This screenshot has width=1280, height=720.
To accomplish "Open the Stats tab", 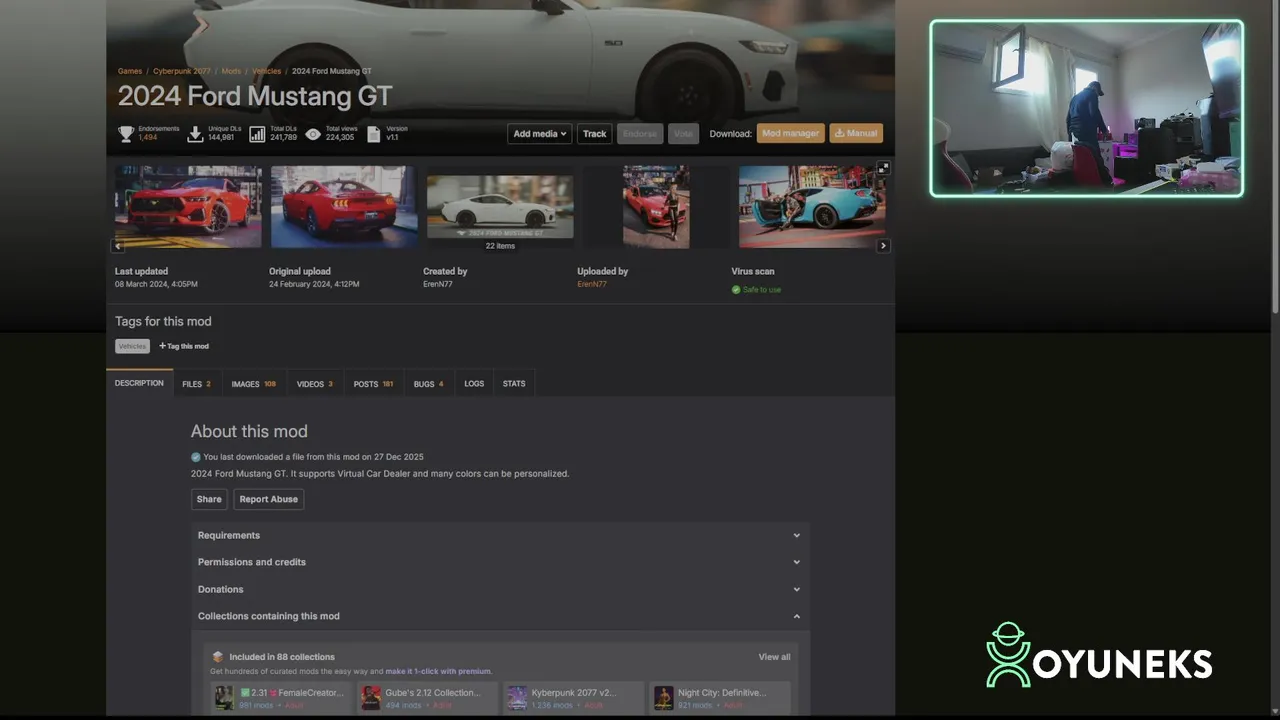I will tap(514, 384).
